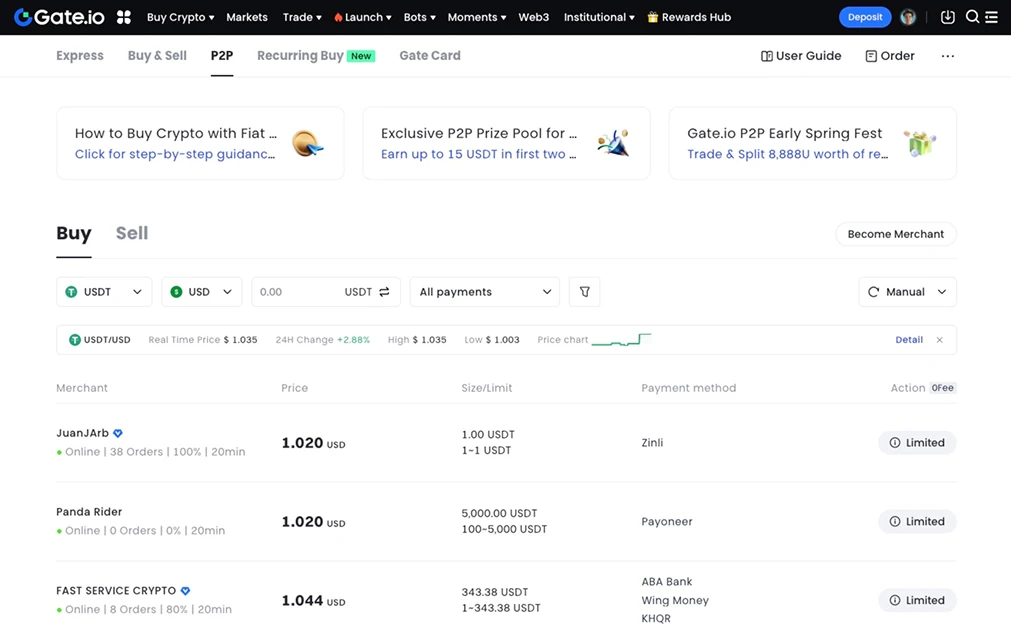
Task: Click the Deposit button
Action: point(864,17)
